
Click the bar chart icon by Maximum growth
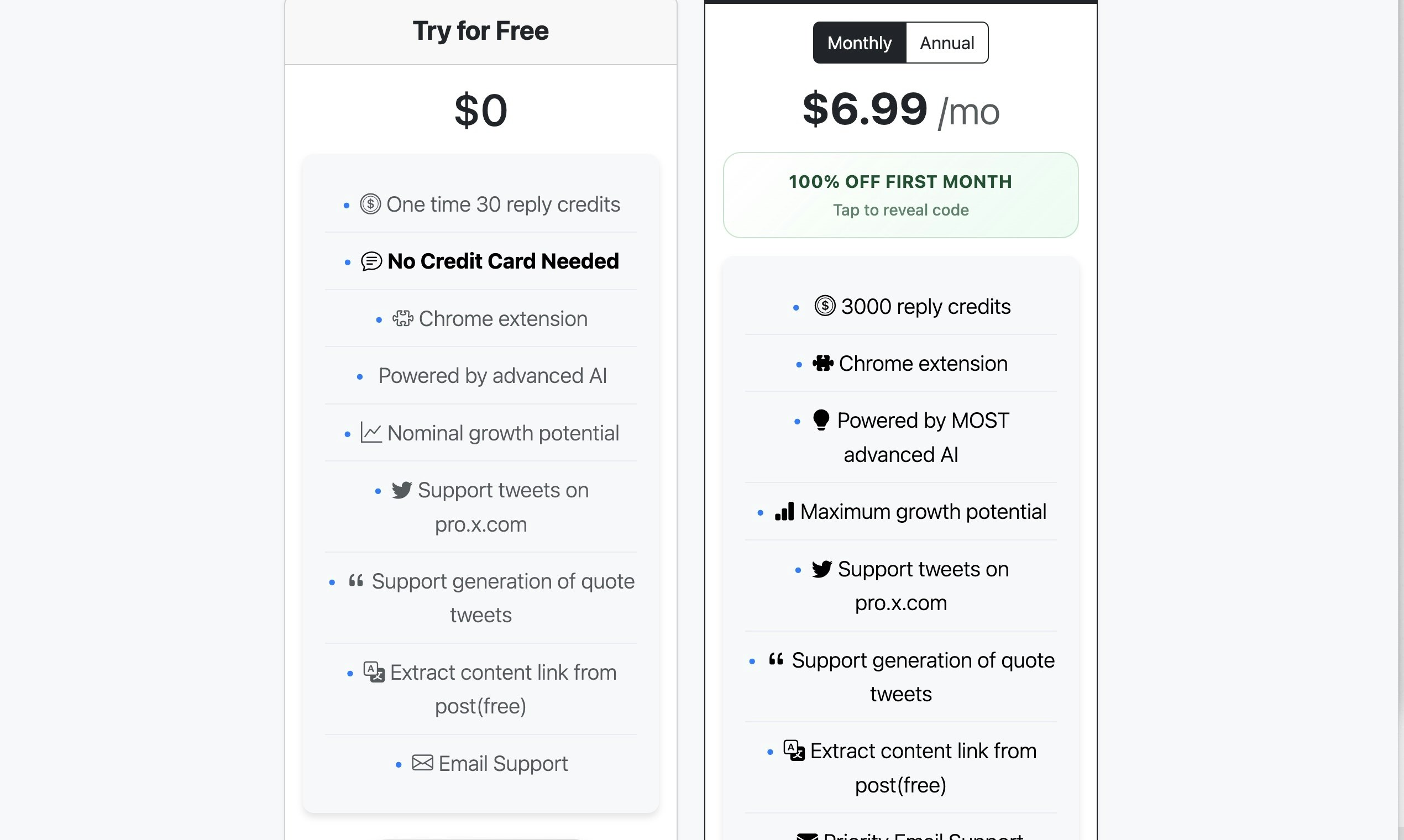(x=785, y=511)
